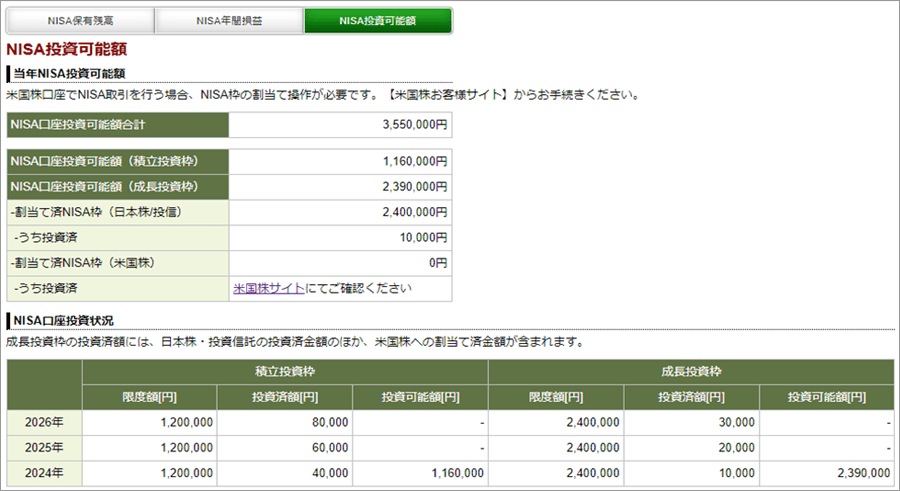This screenshot has height=491, width=900.
Task: Open the 米国株サイト link
Action: tap(269, 288)
